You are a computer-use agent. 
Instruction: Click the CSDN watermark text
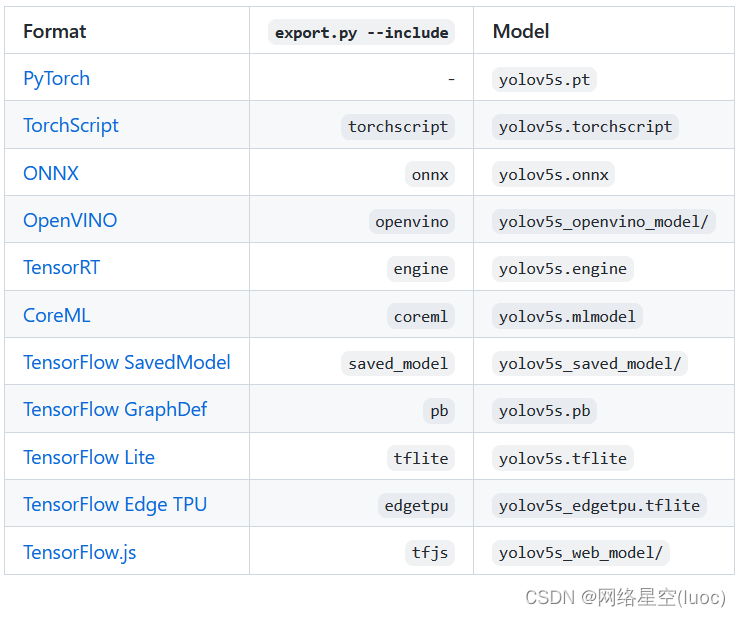pyautogui.click(x=625, y=597)
